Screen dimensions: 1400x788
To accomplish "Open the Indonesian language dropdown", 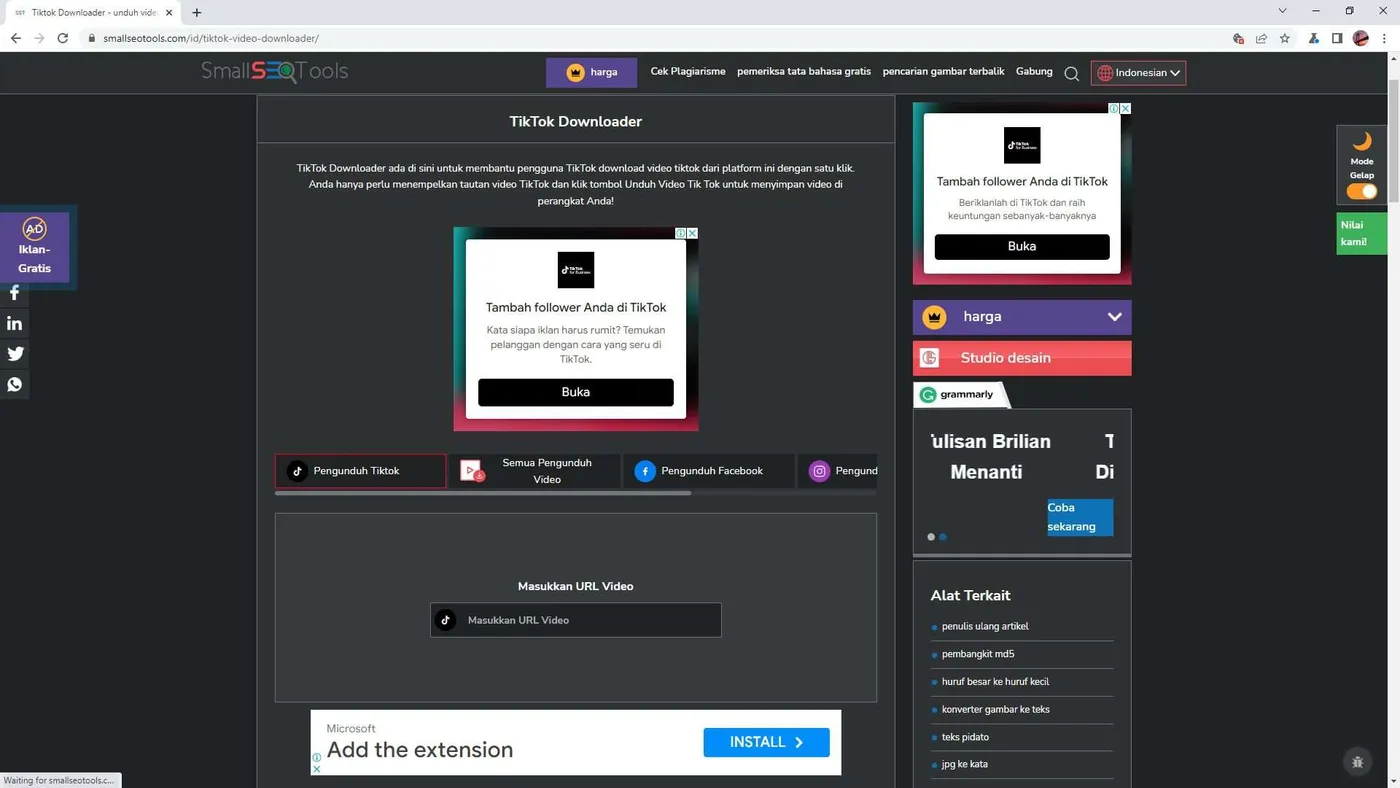I will coord(1138,73).
